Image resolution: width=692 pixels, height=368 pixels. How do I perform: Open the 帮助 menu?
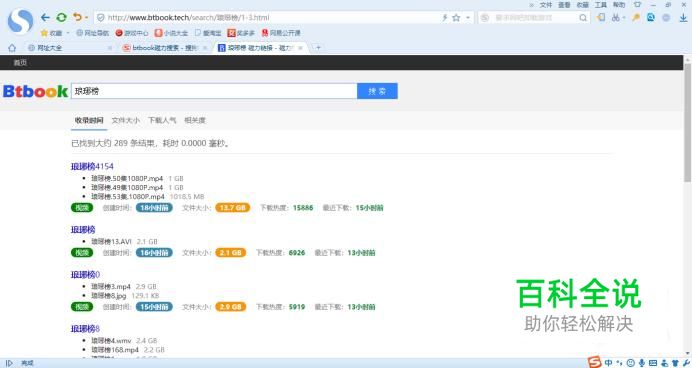[619, 5]
